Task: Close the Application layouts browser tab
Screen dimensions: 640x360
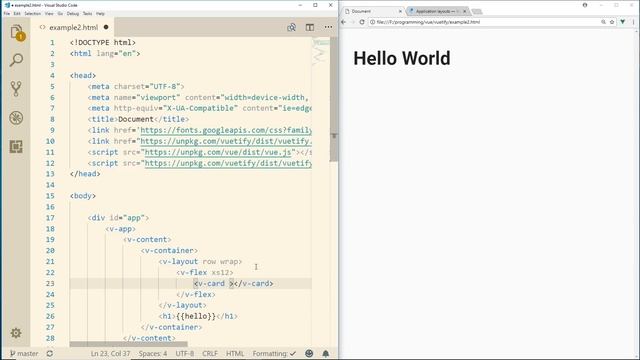Action: pos(464,11)
